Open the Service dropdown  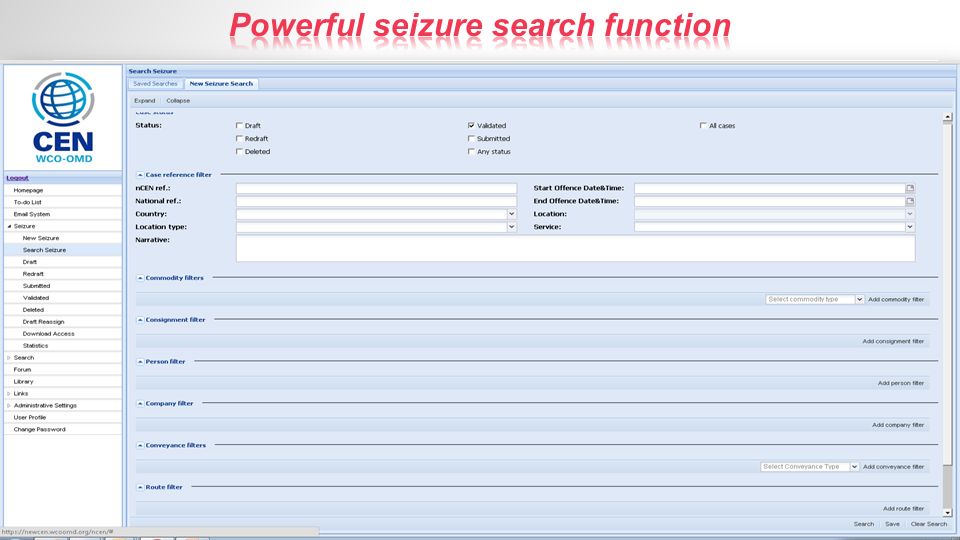point(910,227)
